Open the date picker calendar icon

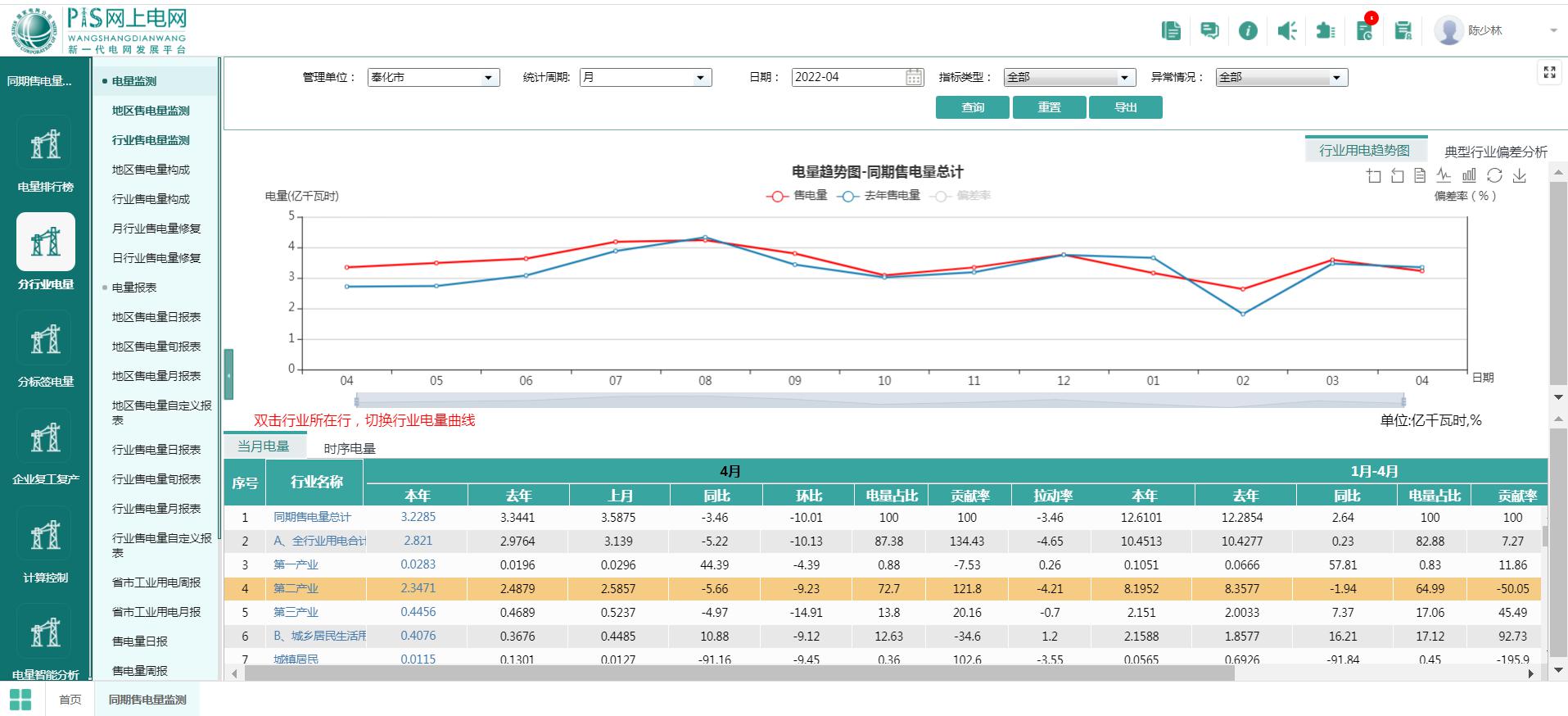point(915,77)
